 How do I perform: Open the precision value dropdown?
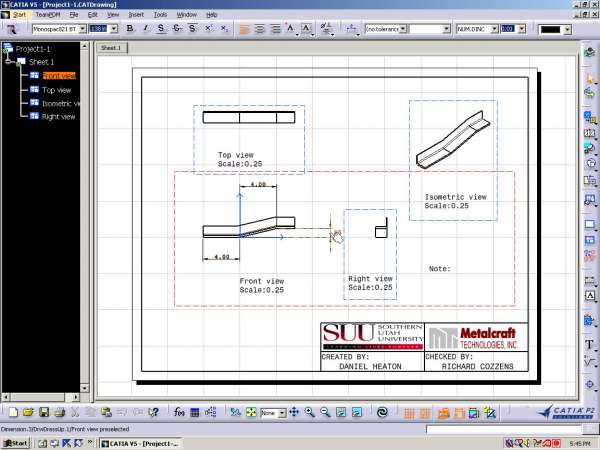tap(522, 29)
